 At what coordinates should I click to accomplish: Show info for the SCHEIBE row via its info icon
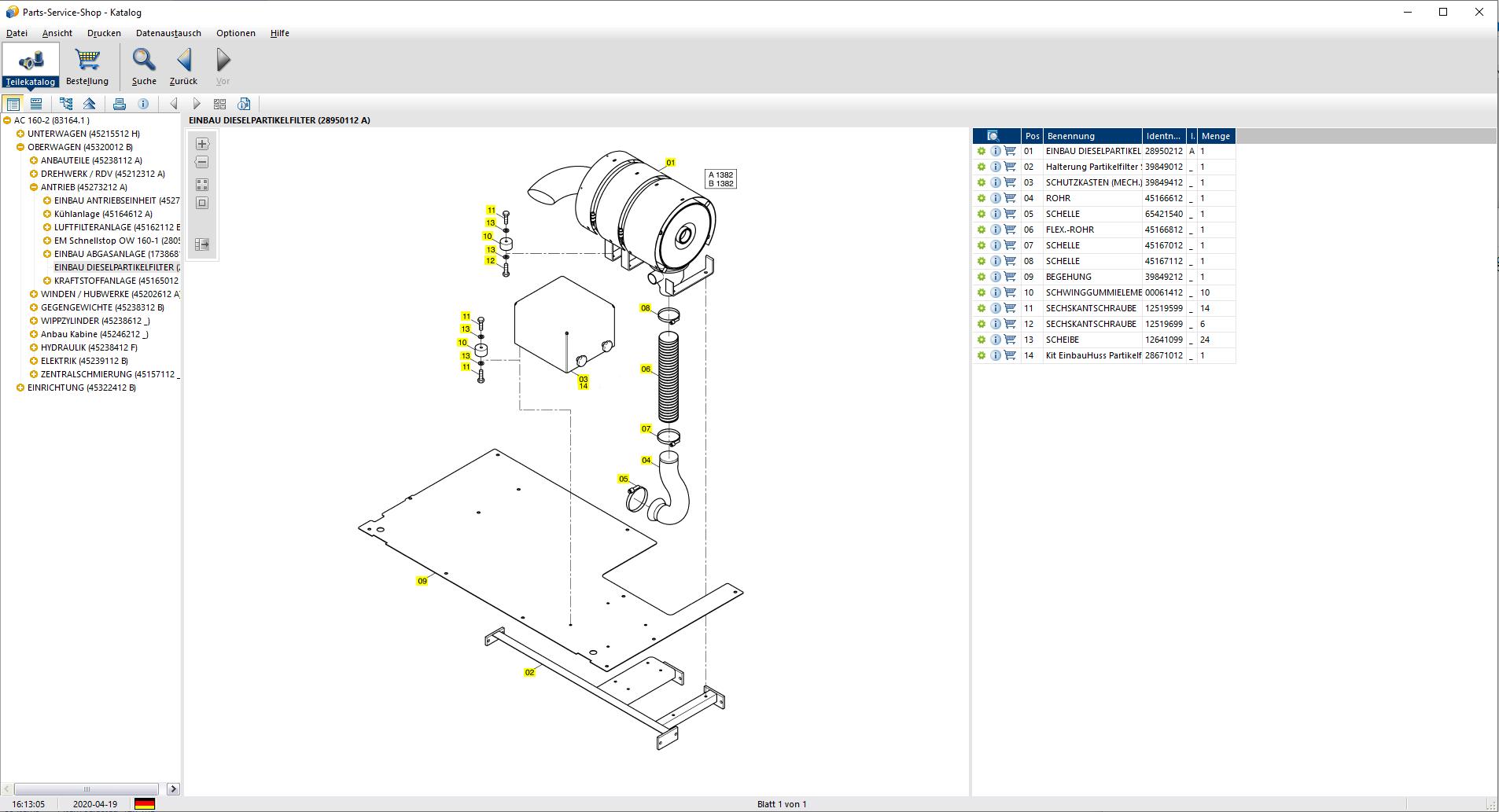pyautogui.click(x=995, y=340)
